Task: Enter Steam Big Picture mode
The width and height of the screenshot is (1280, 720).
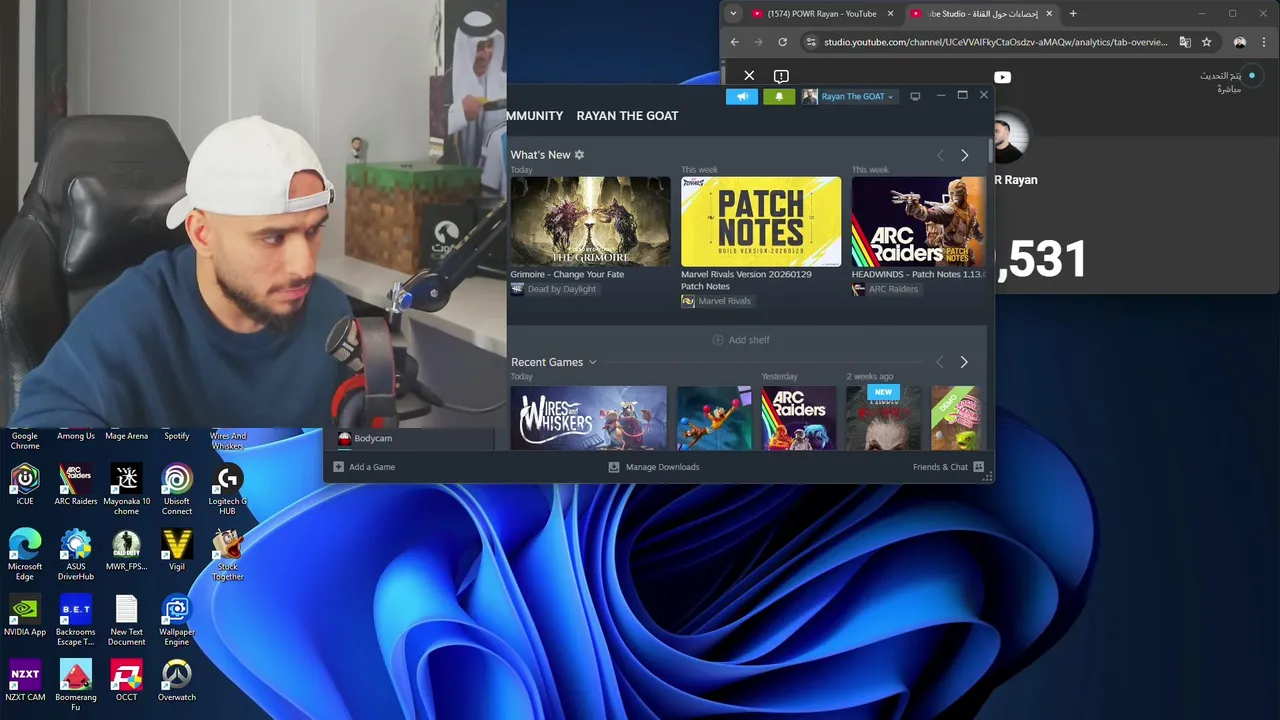Action: tap(915, 96)
